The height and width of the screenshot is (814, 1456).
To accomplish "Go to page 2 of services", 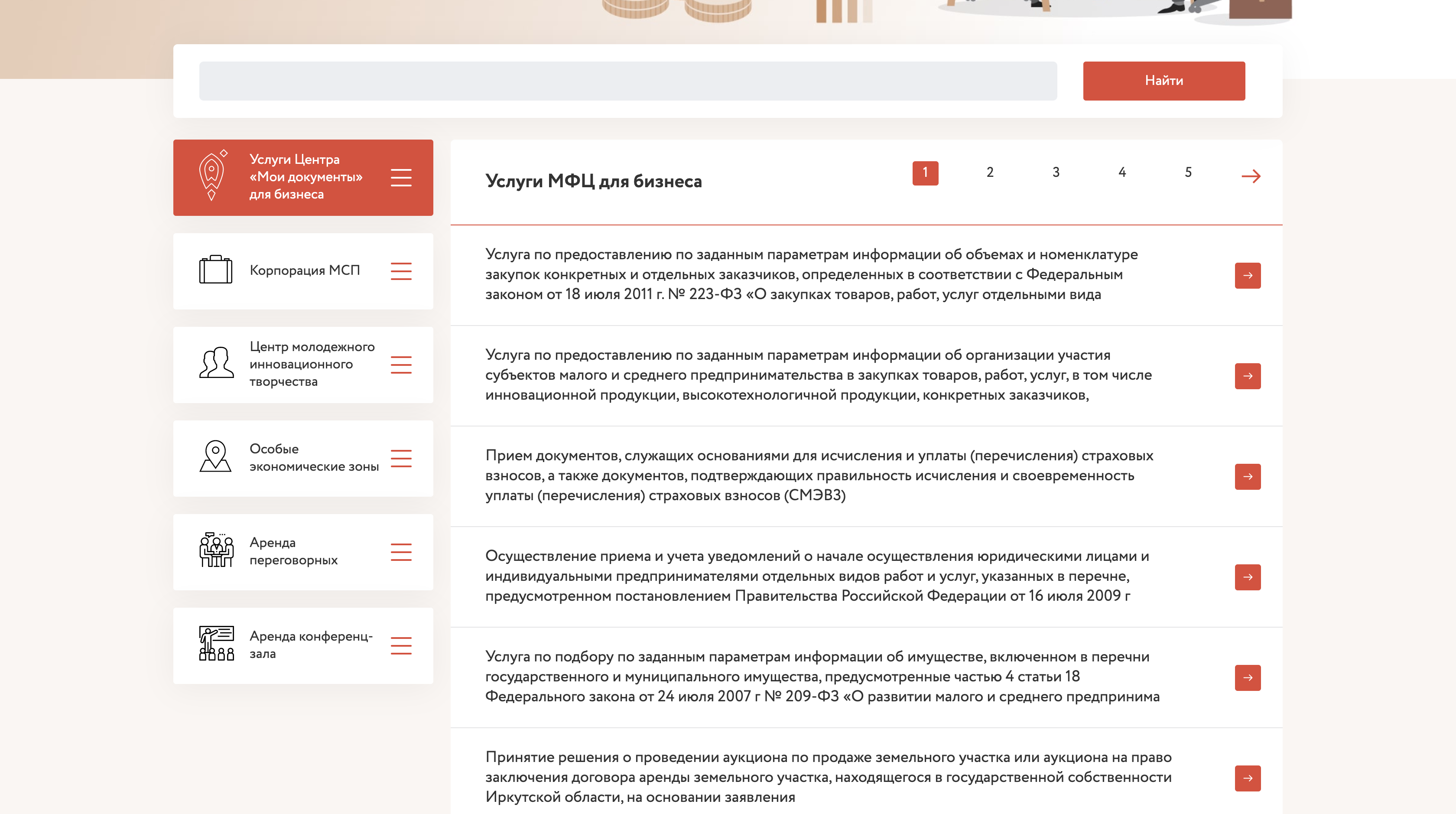I will coord(990,173).
